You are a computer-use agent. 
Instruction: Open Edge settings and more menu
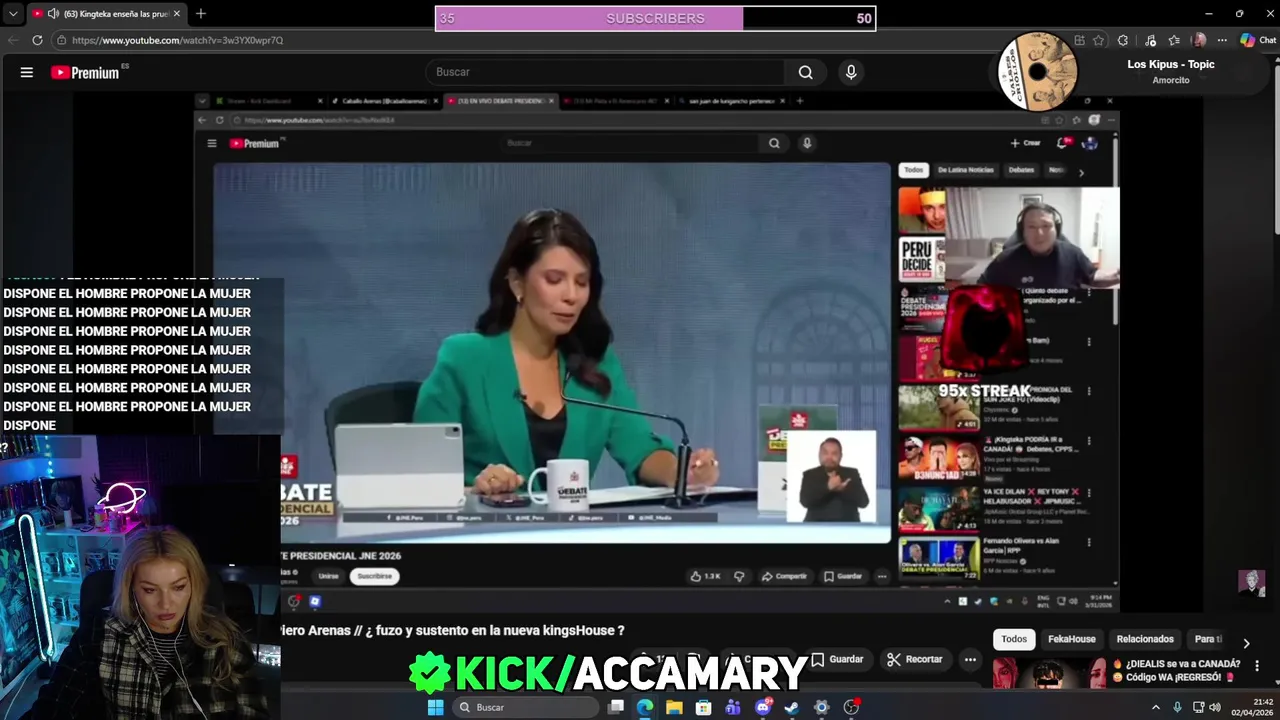tap(1222, 40)
